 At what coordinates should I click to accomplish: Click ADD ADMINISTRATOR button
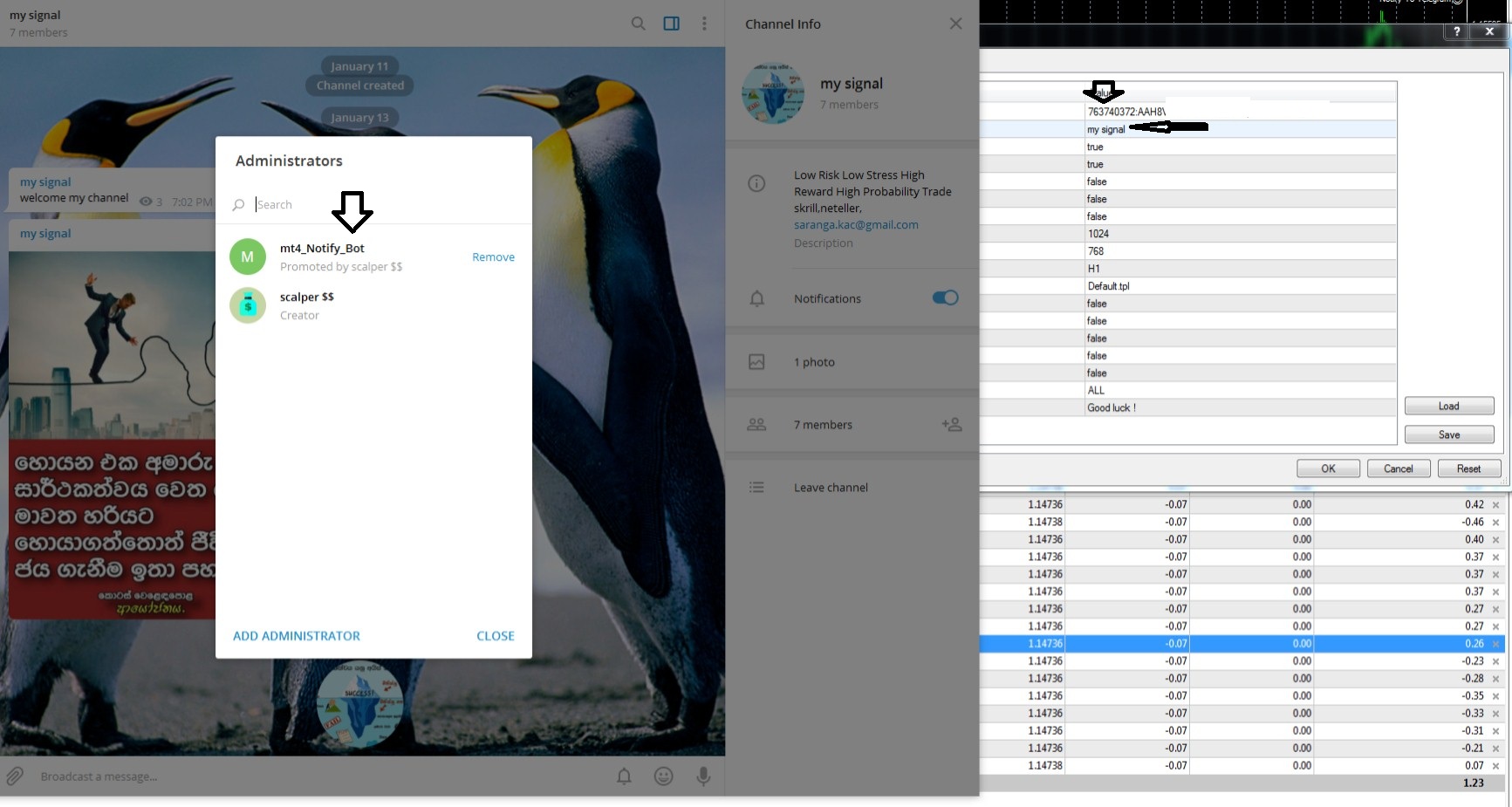coord(297,636)
